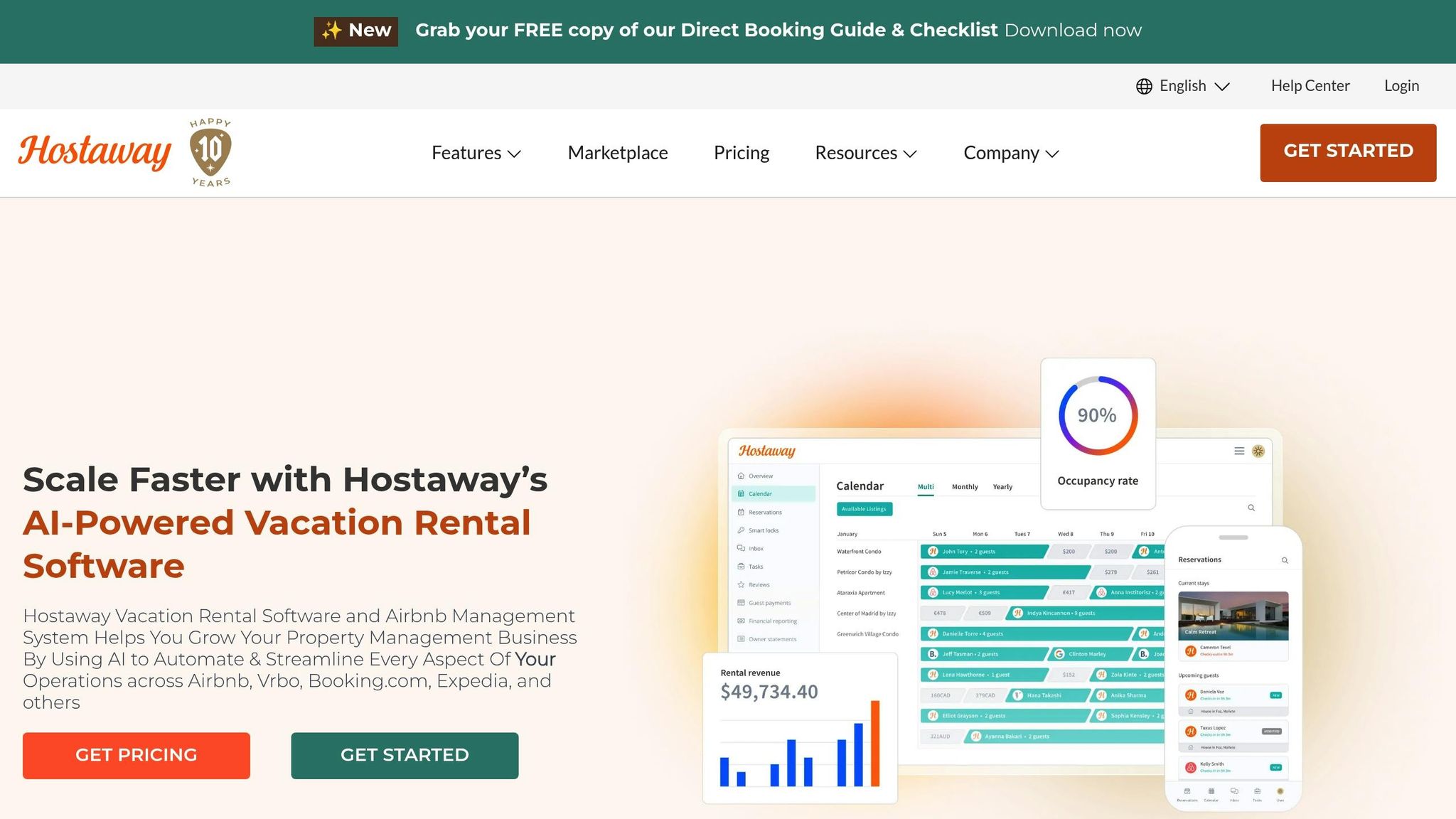
Task: Open the Pricing menu item
Action: click(x=741, y=153)
